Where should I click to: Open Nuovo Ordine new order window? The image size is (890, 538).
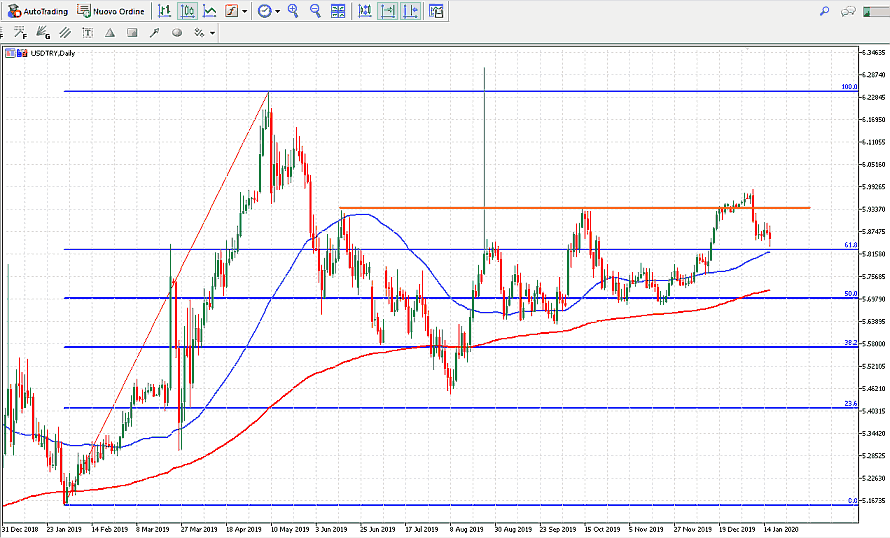tap(111, 11)
